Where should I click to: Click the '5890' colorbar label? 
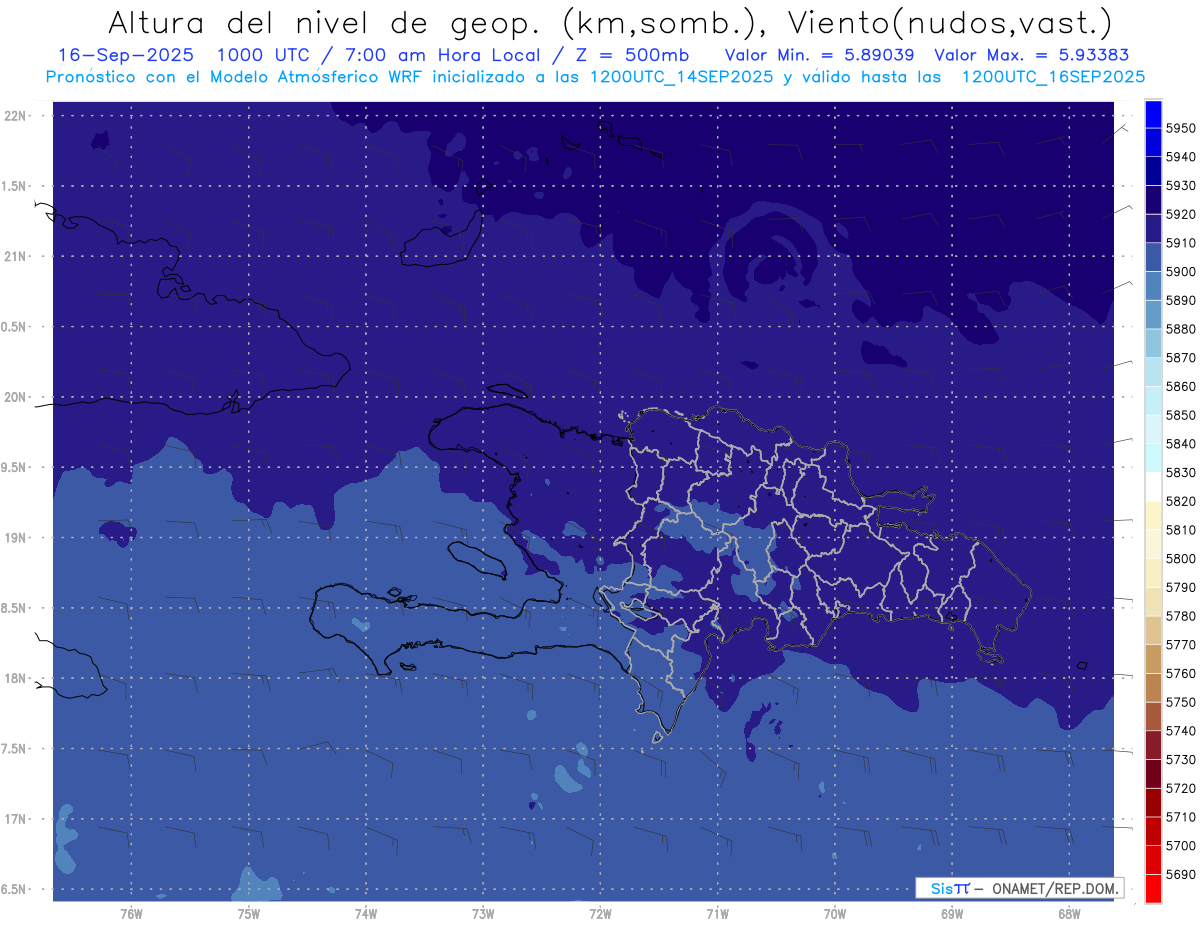(x=1180, y=300)
